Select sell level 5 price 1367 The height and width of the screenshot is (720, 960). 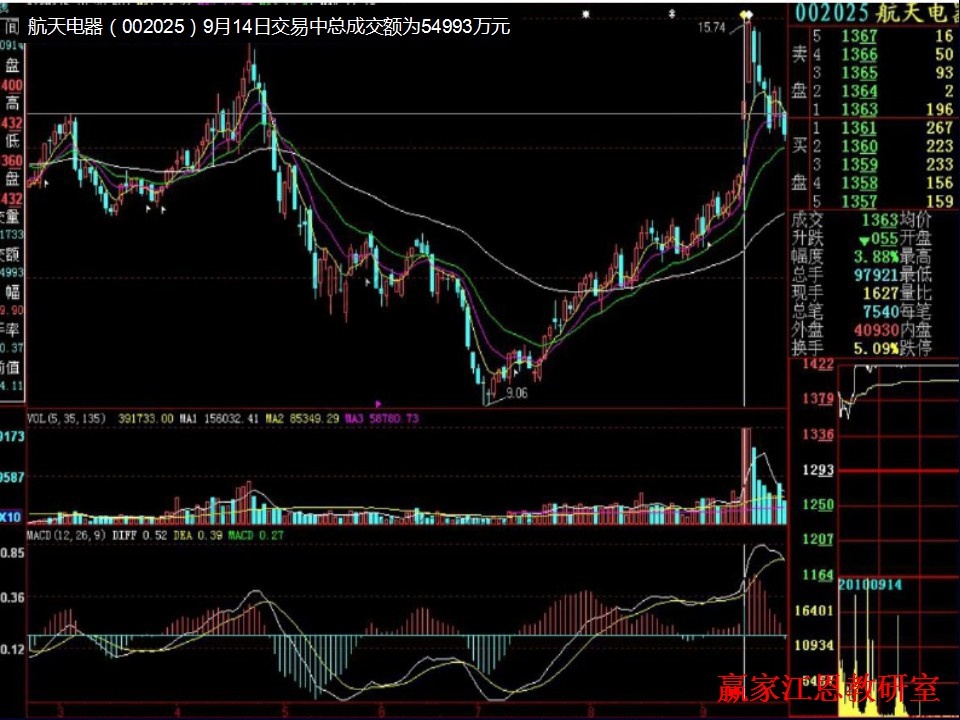(x=858, y=37)
